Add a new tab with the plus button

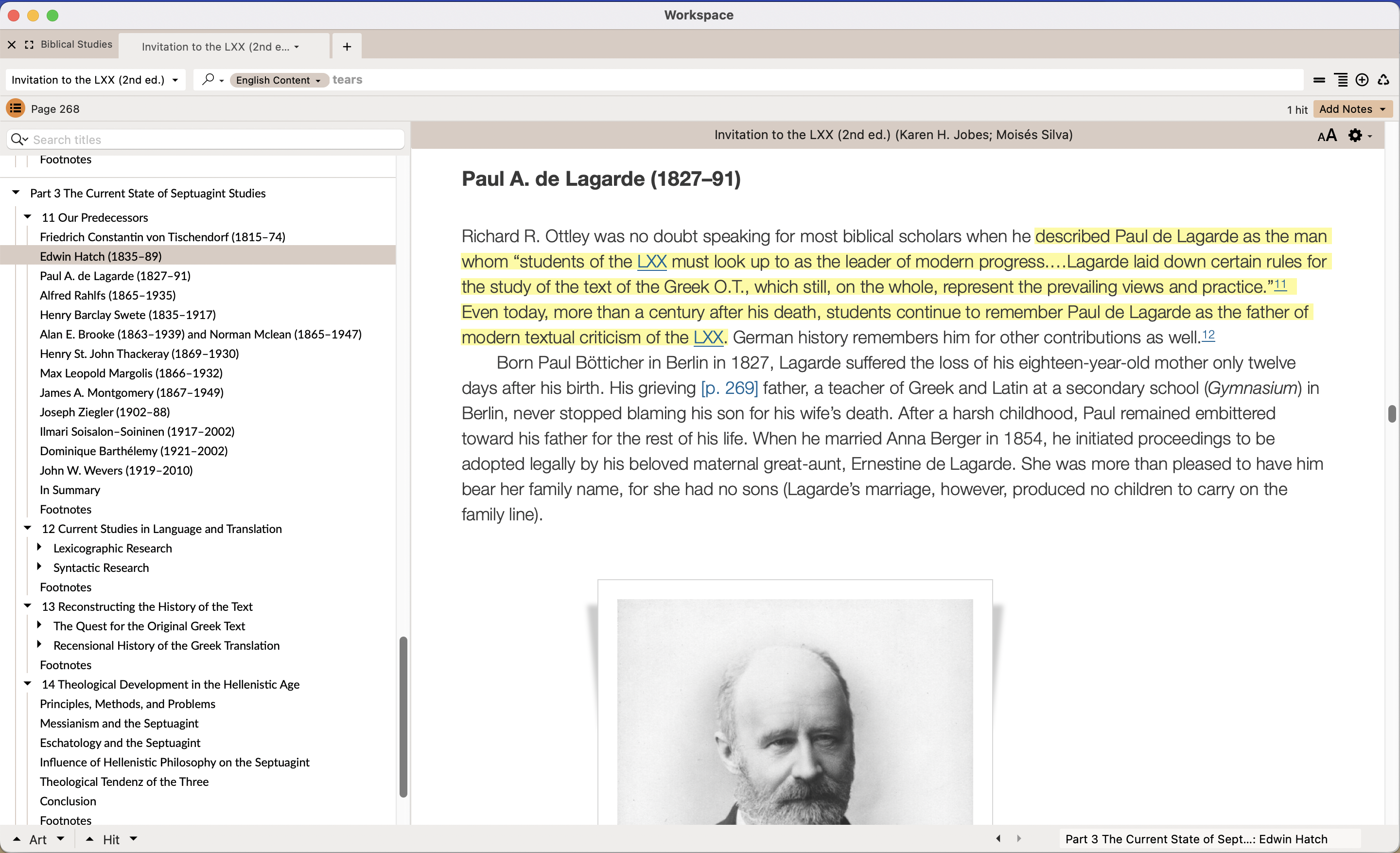click(347, 47)
